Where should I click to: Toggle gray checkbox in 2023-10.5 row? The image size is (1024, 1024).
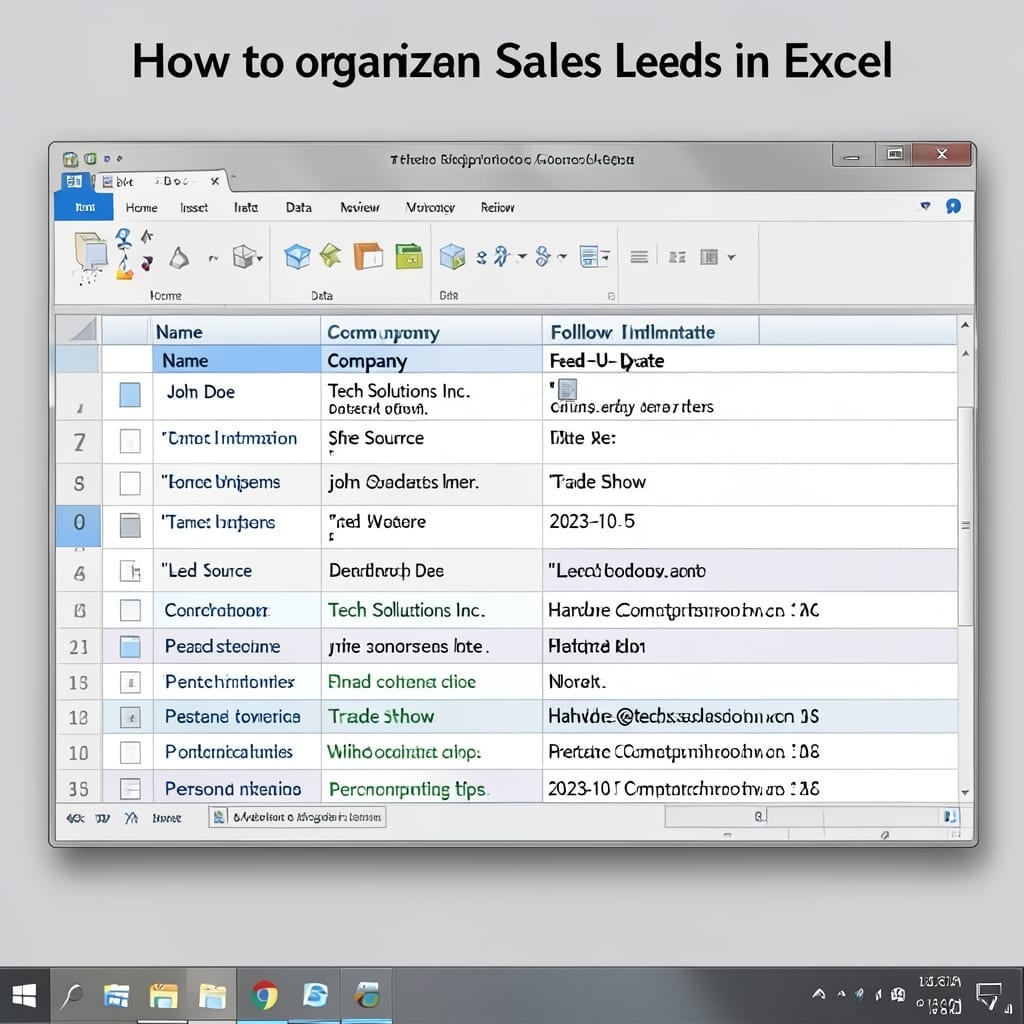[130, 525]
